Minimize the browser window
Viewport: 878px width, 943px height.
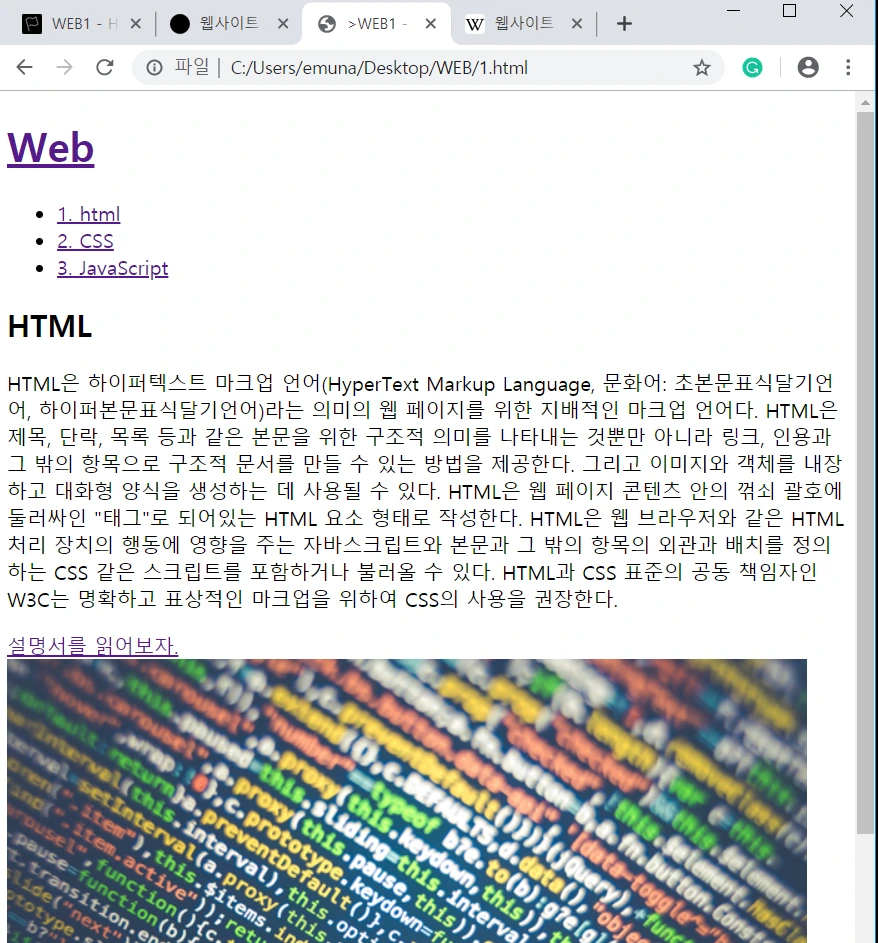click(734, 11)
